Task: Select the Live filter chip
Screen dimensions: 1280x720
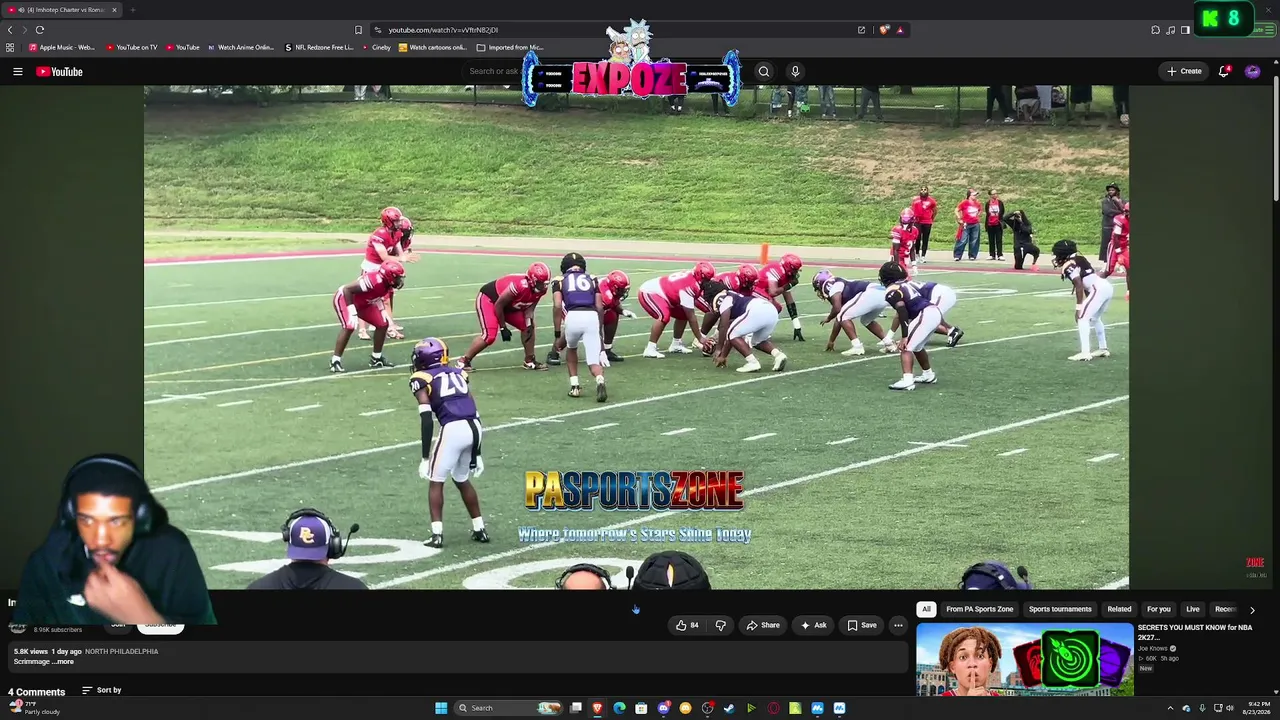Action: tap(1193, 609)
